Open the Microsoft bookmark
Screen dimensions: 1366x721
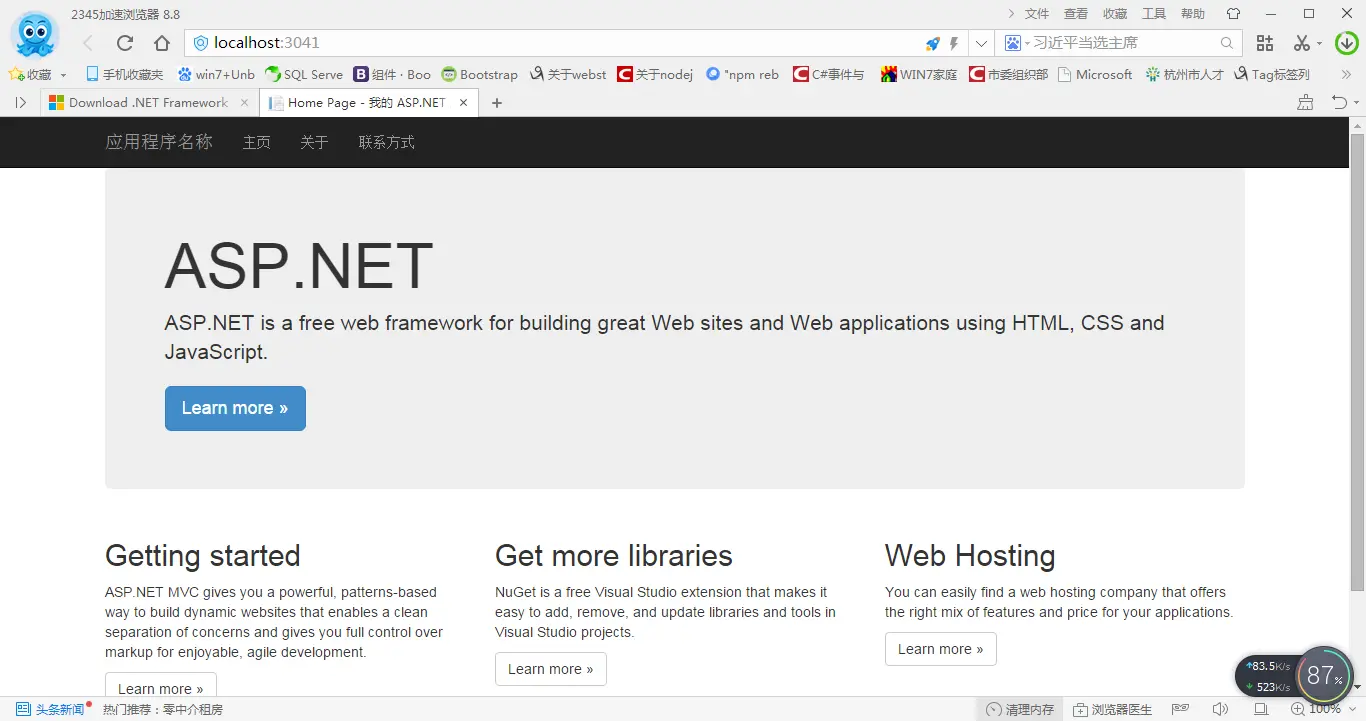click(1095, 74)
